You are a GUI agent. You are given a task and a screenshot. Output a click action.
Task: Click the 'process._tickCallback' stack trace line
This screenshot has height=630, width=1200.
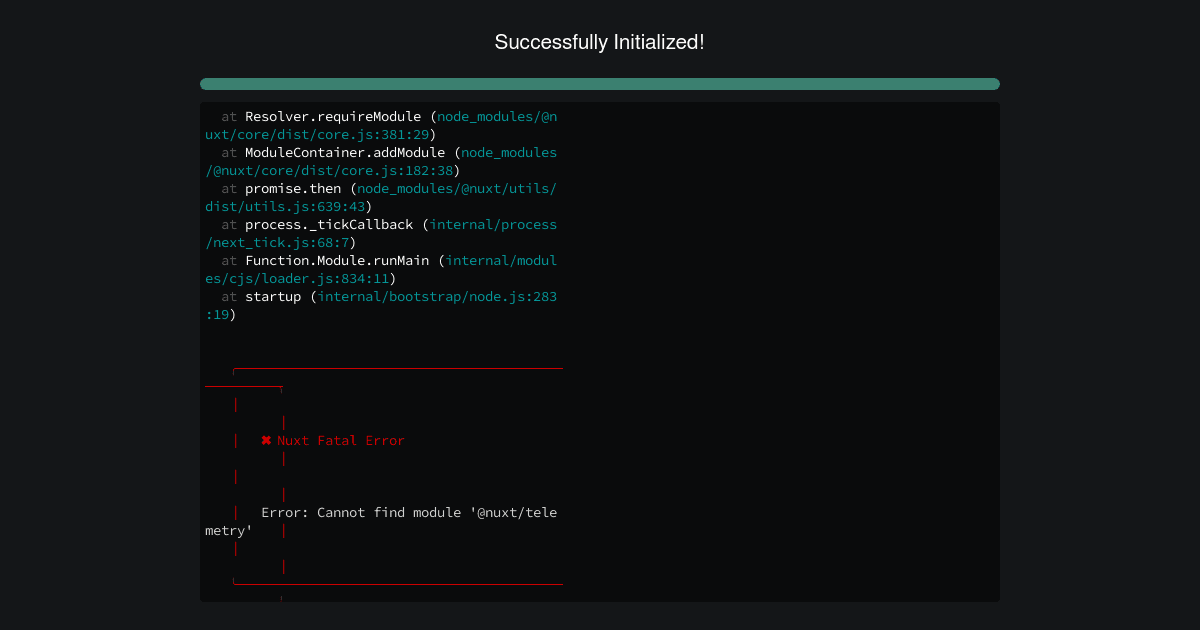(389, 225)
